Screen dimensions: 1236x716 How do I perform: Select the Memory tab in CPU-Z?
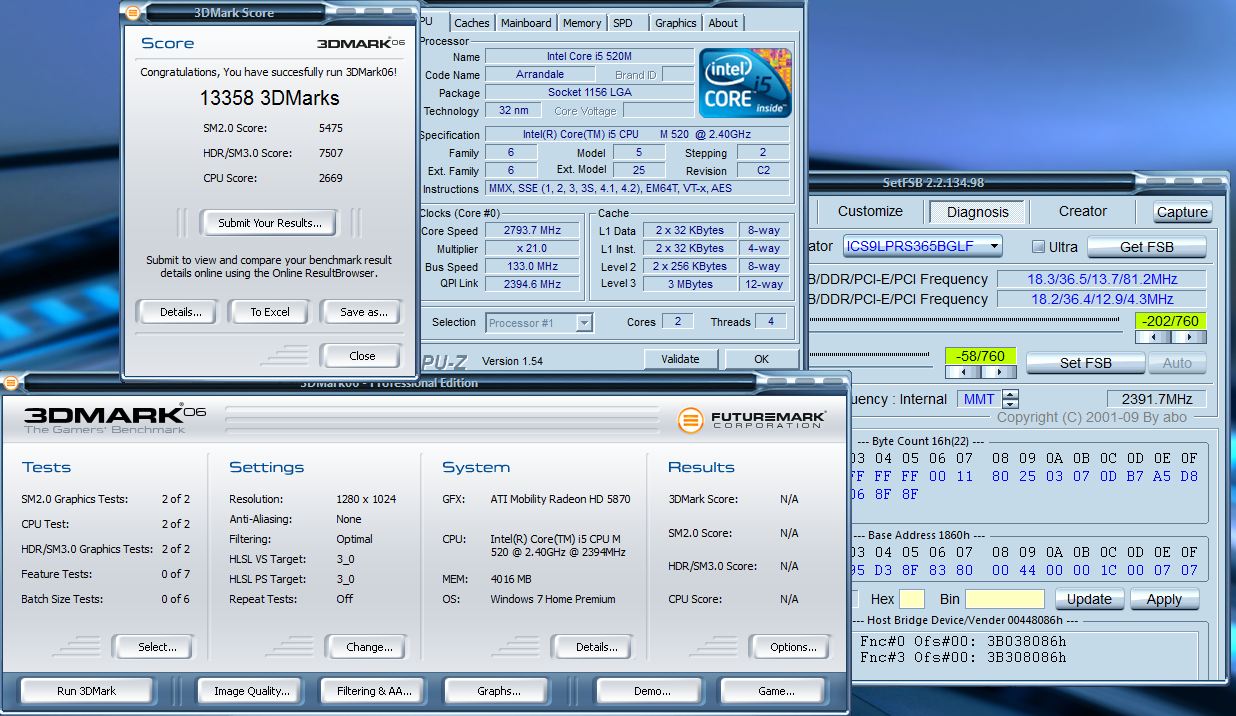coord(582,22)
